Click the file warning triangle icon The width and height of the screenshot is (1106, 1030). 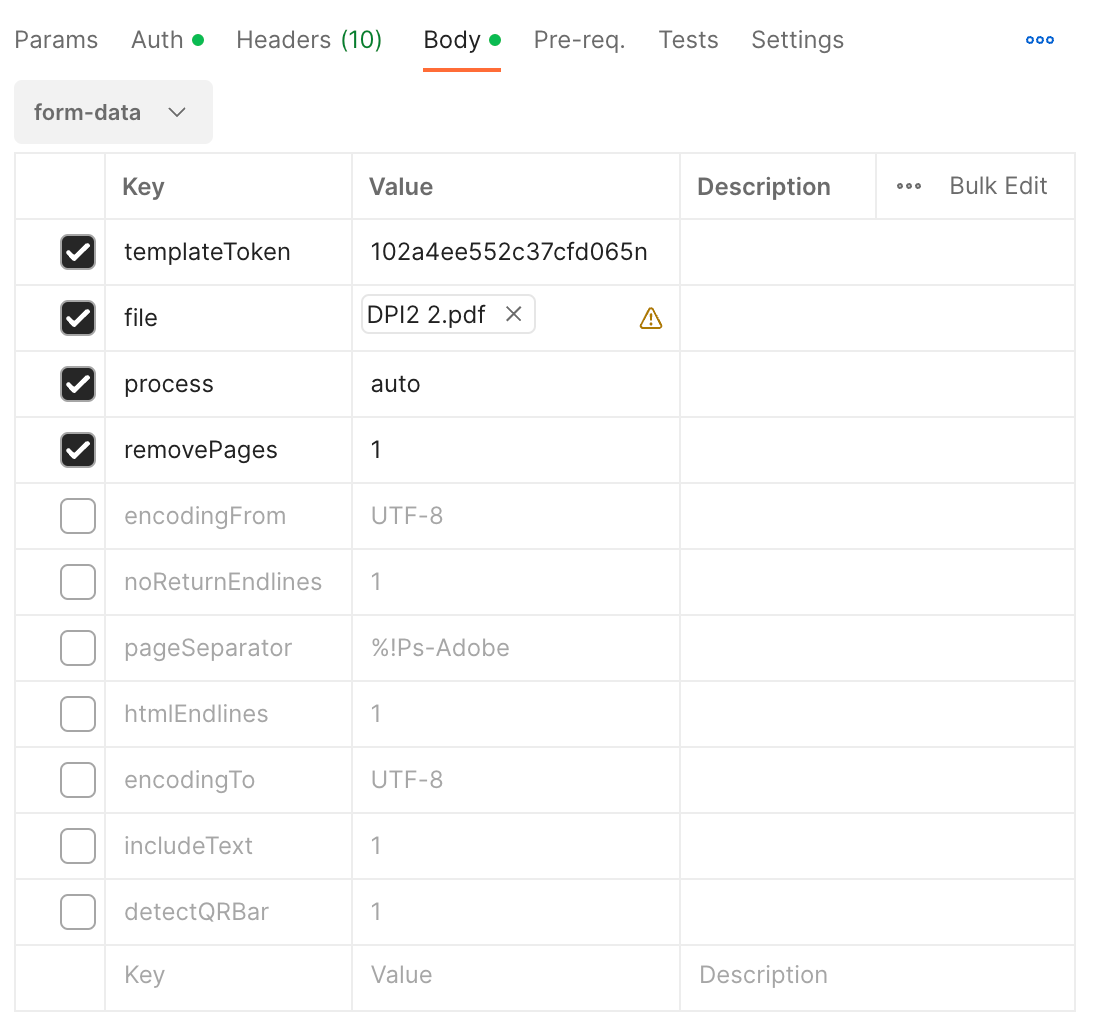coord(650,318)
